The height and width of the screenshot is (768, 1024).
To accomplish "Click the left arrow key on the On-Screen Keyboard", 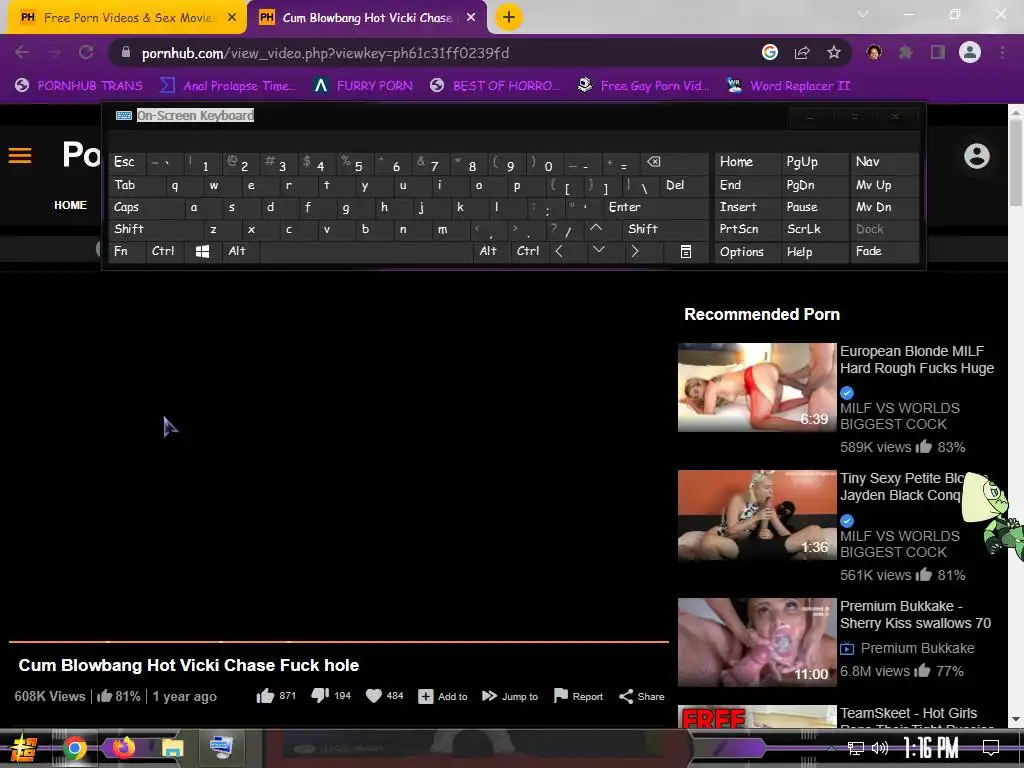I will point(559,251).
